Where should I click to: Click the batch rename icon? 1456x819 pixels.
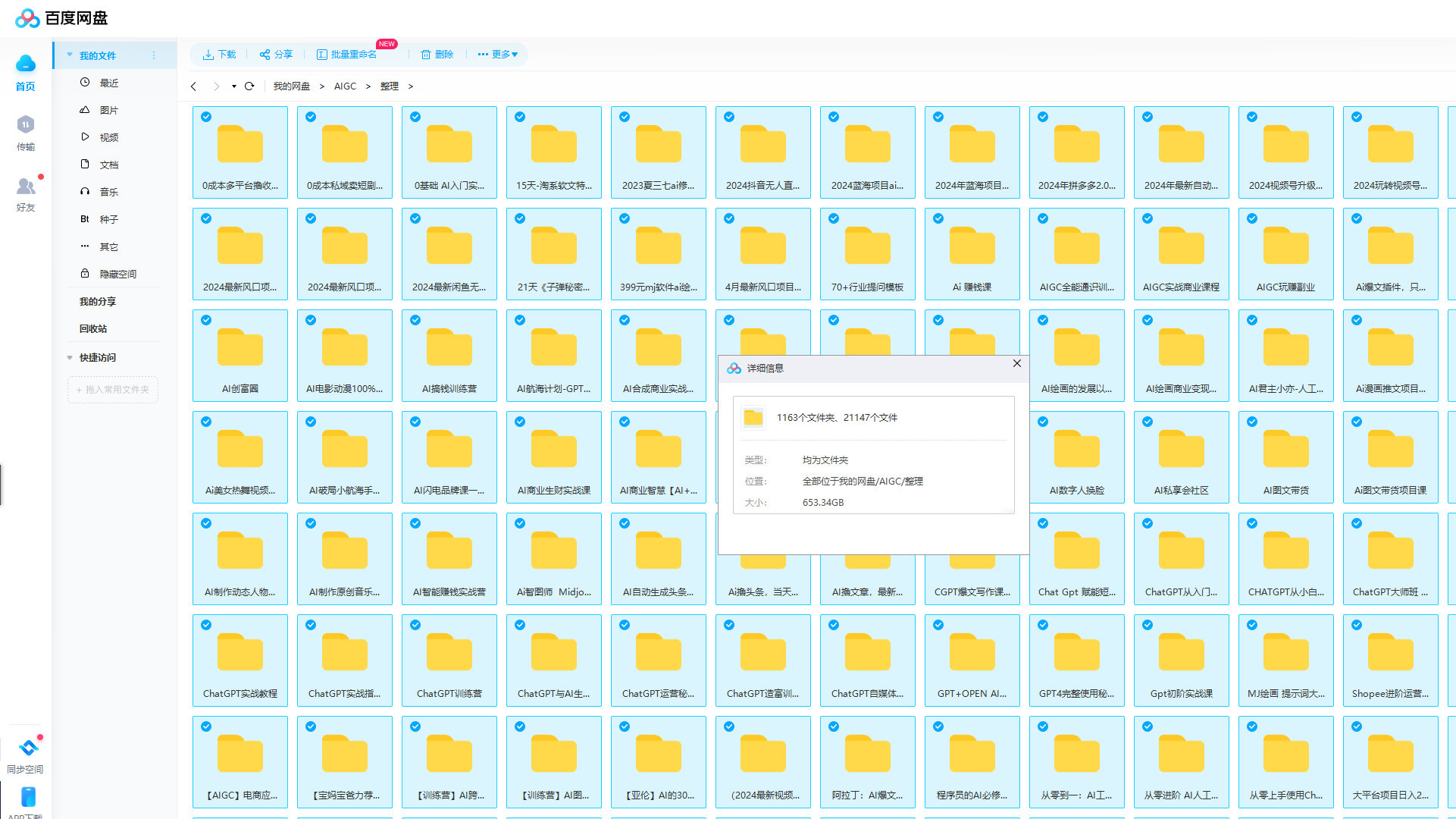[321, 55]
